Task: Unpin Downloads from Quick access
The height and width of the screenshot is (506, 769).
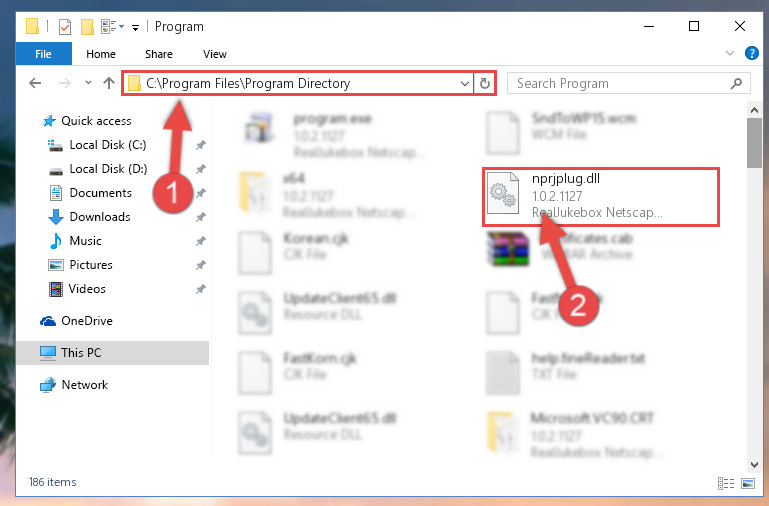Action: [200, 217]
